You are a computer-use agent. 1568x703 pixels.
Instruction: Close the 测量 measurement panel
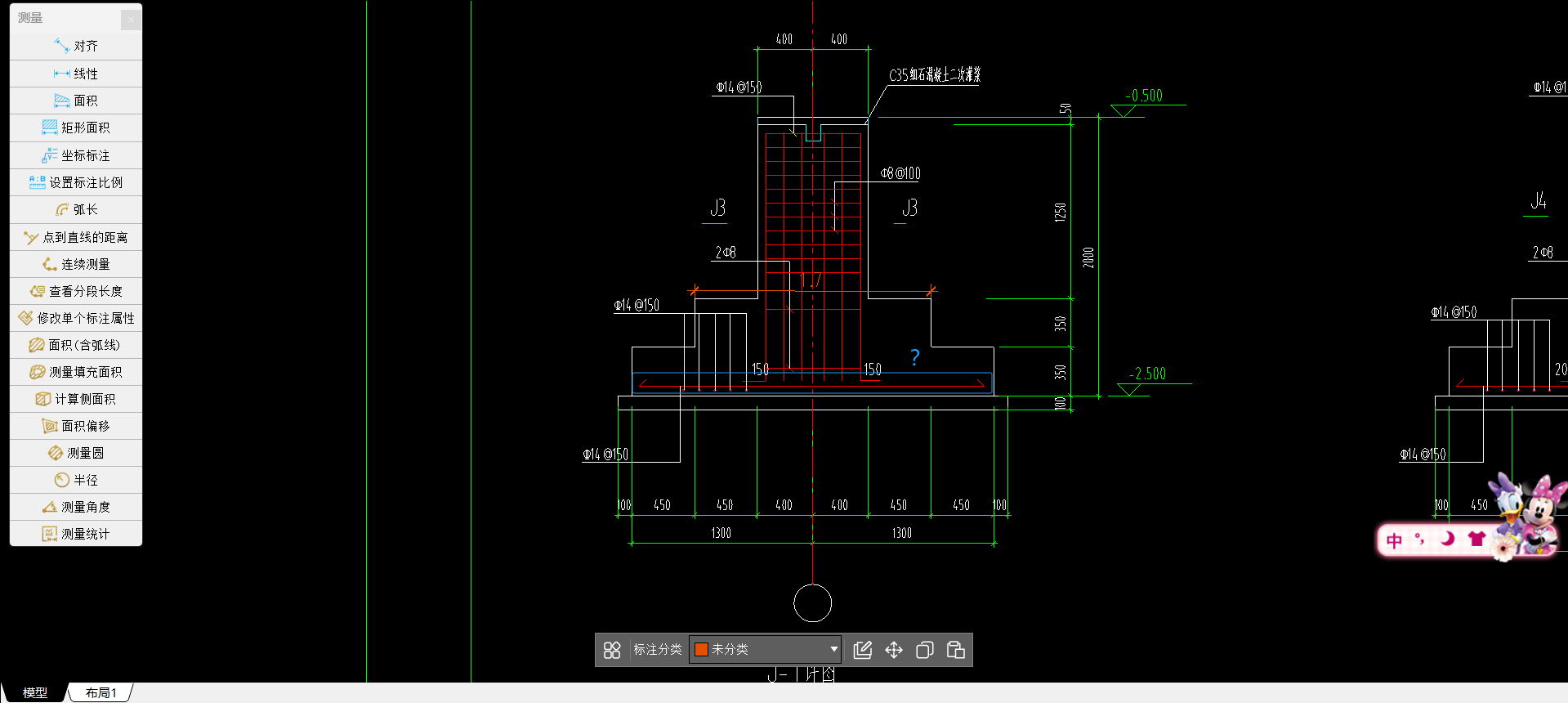131,20
